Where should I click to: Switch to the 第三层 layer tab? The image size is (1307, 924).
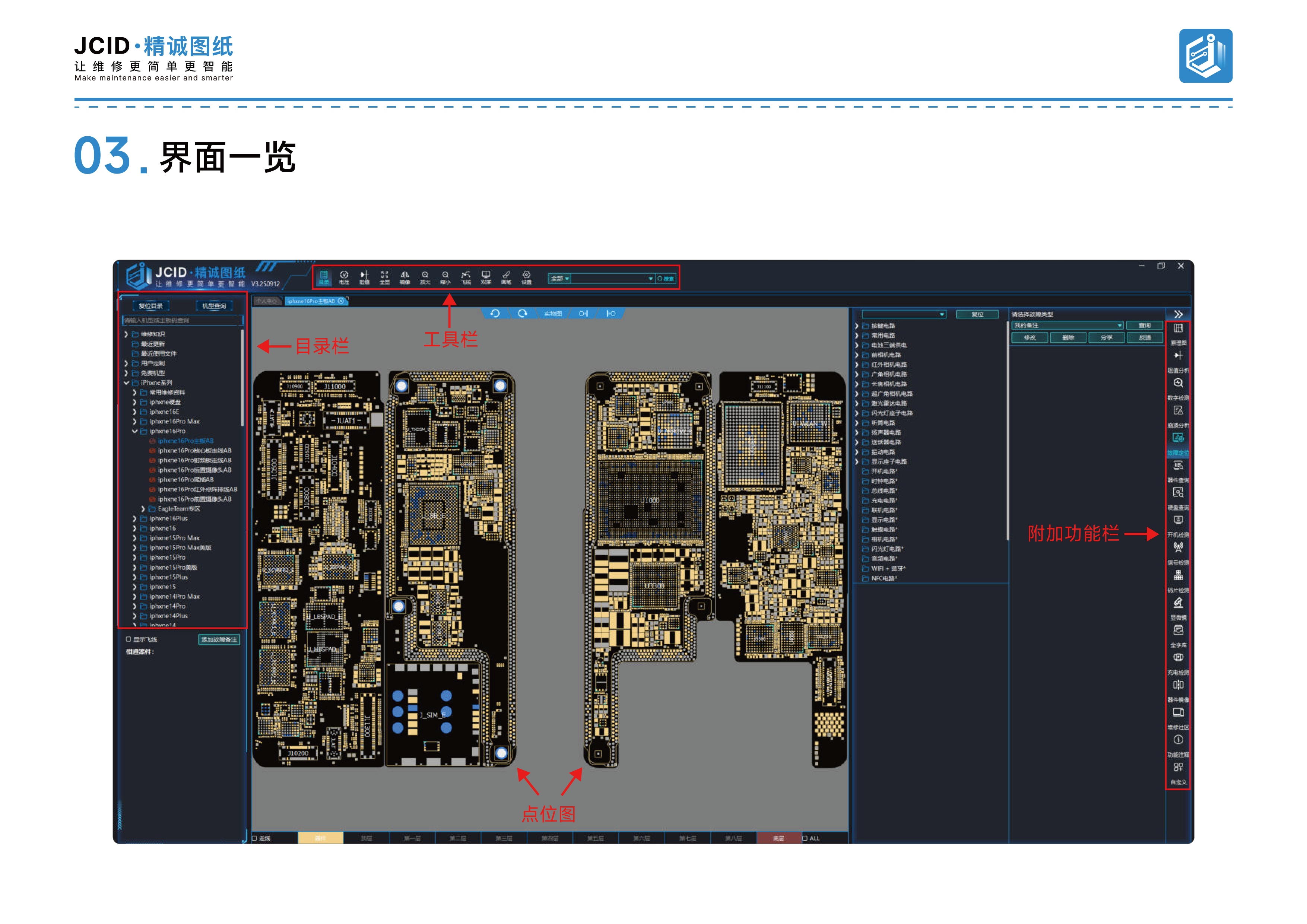(504, 838)
